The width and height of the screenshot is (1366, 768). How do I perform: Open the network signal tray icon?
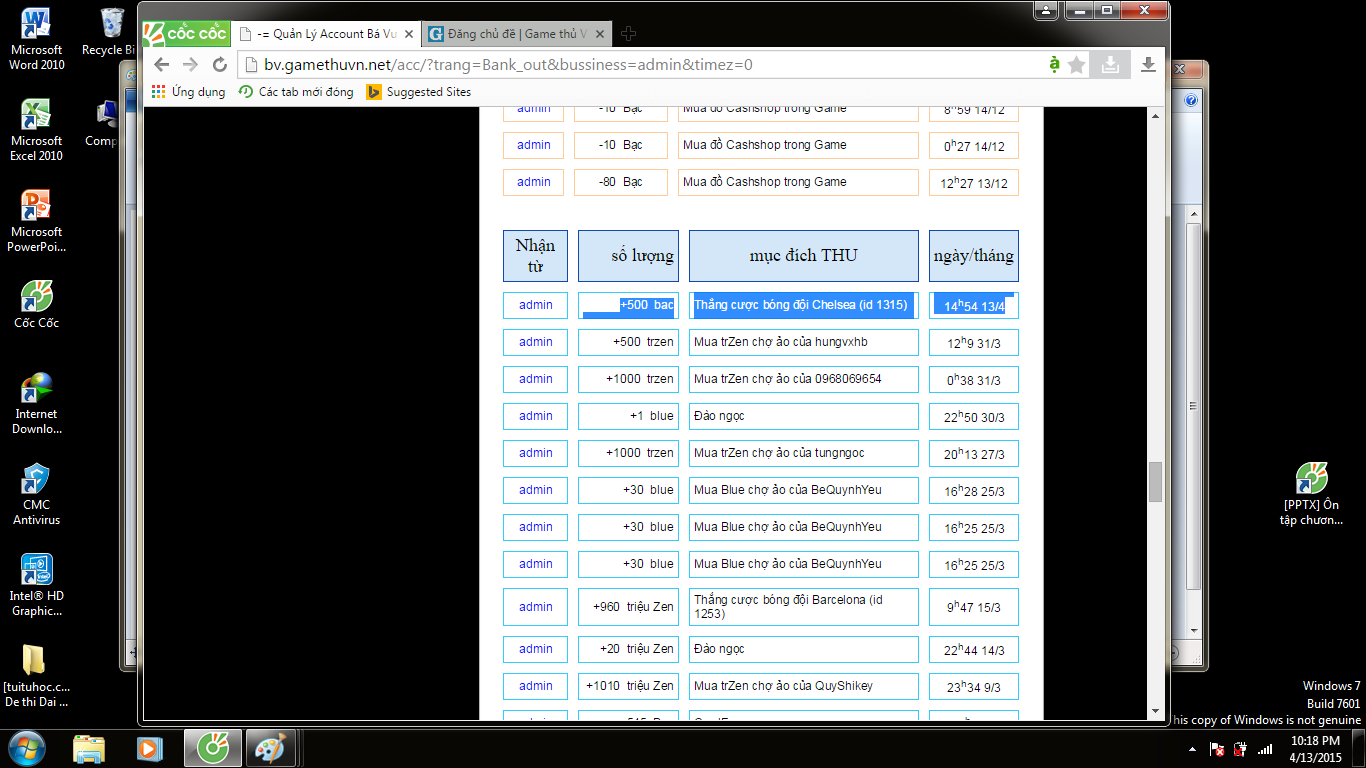(1265, 749)
